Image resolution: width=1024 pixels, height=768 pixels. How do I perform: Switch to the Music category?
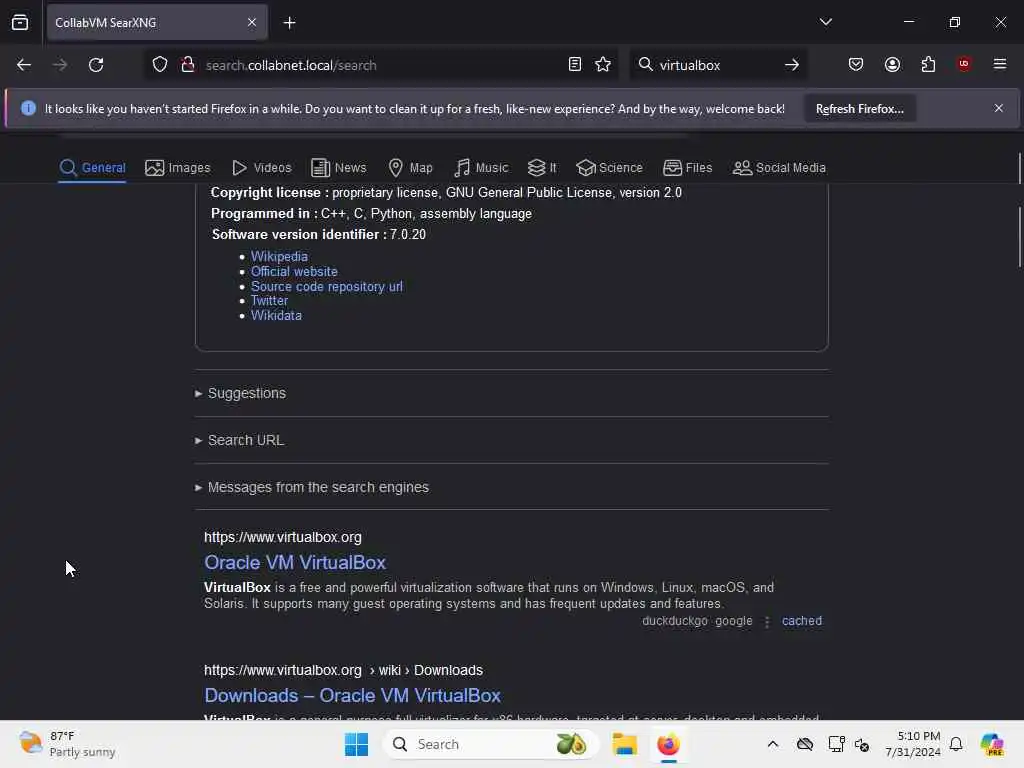[481, 168]
